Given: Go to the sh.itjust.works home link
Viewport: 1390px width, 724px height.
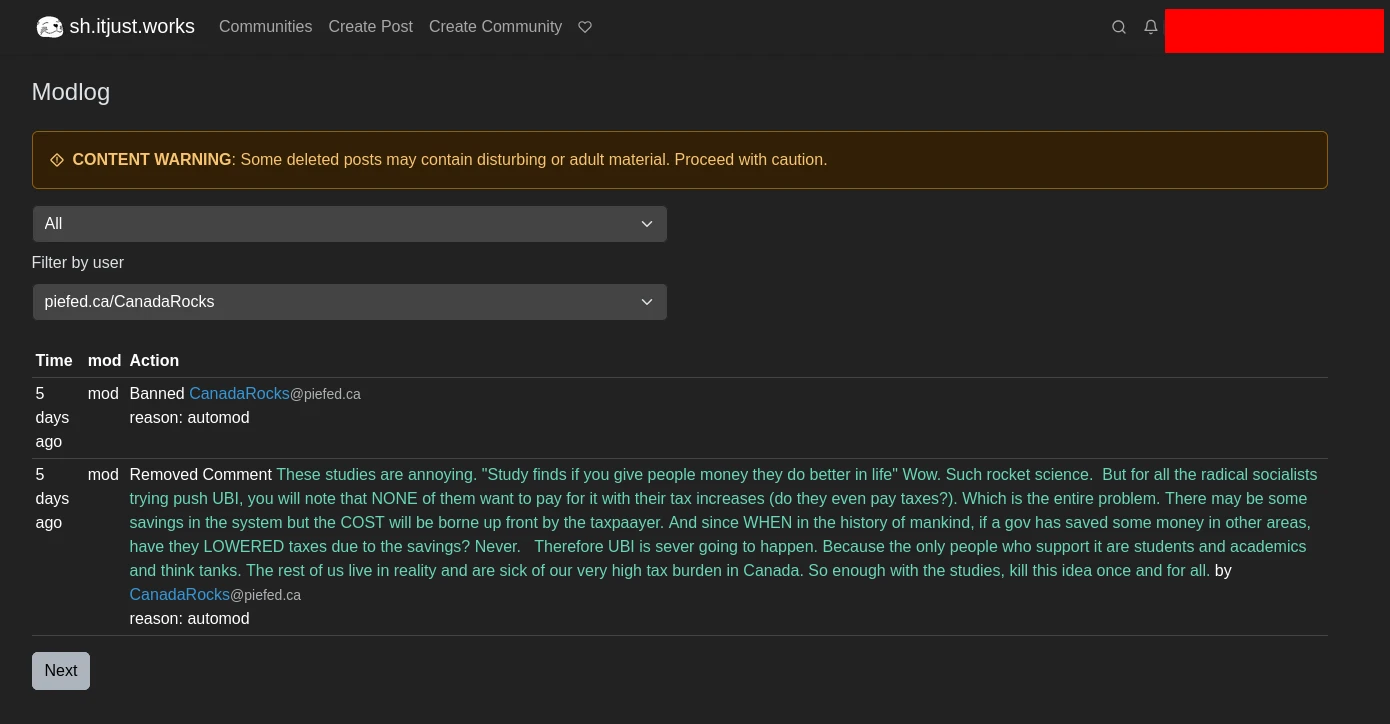Looking at the screenshot, I should [131, 27].
